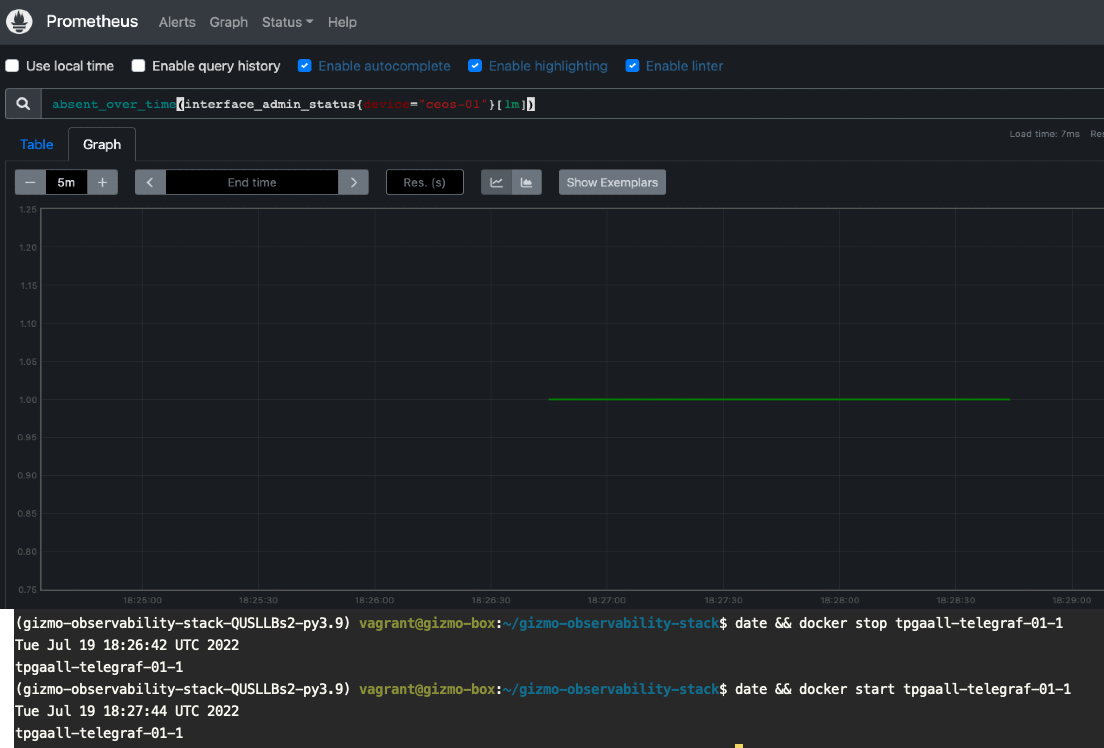
Task: Click the 'docker start tpgaall-telegraf-01-1' command text
Action: [x=935, y=690]
